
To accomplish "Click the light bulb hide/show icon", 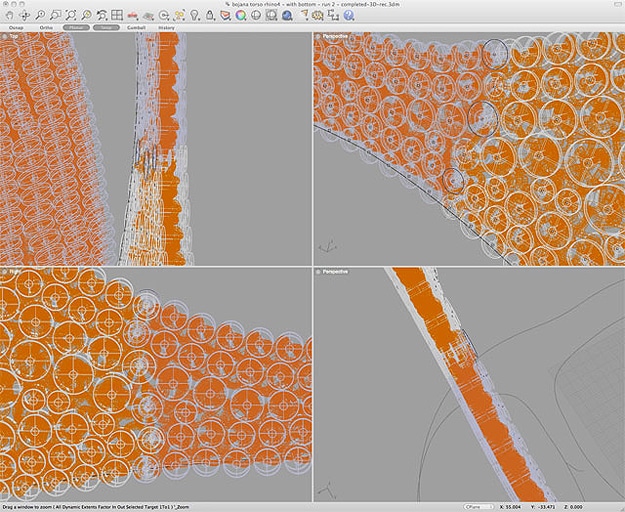I will coord(195,16).
